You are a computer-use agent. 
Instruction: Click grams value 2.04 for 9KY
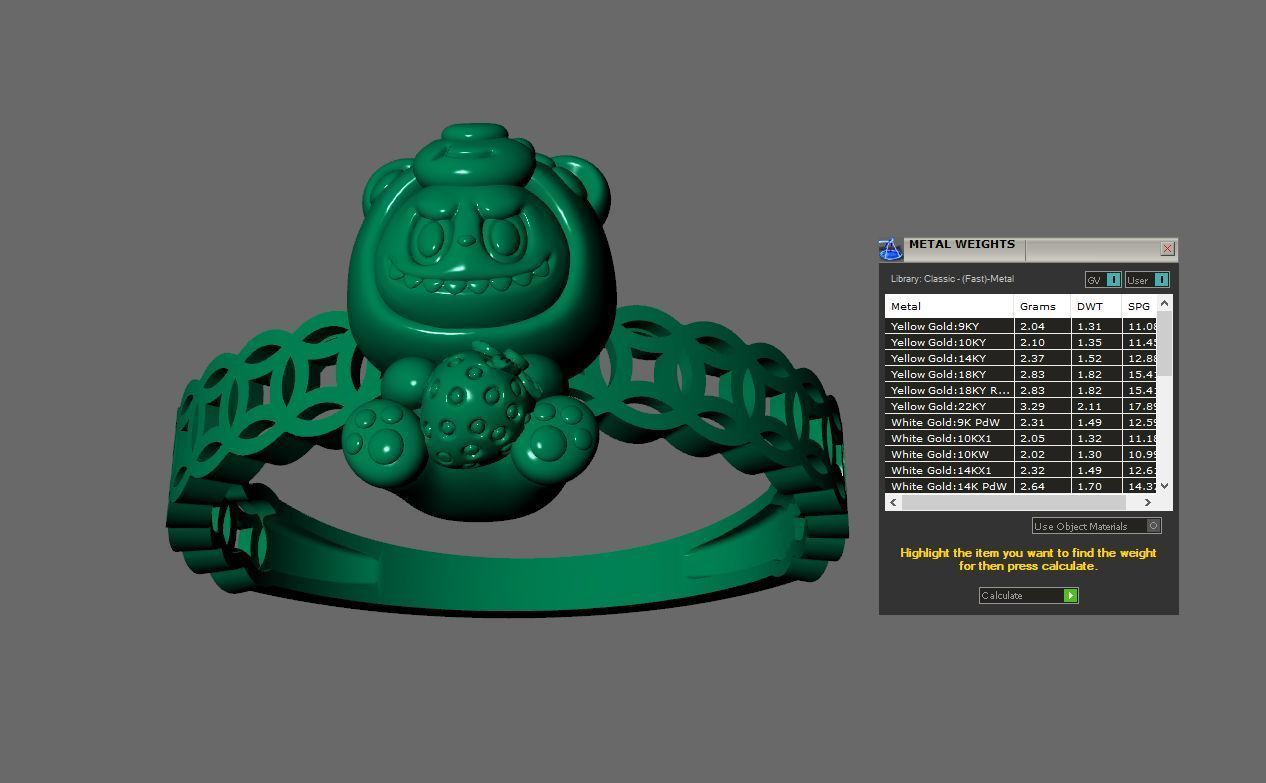pos(1032,326)
